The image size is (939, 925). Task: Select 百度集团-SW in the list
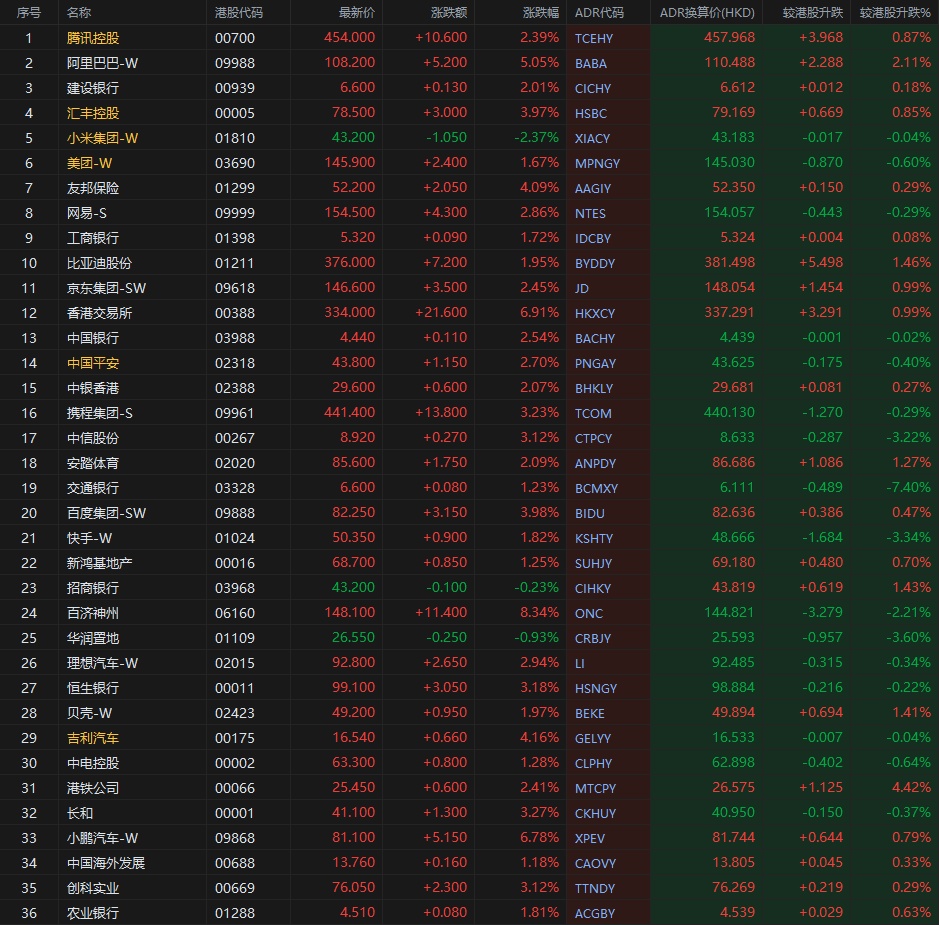point(107,513)
